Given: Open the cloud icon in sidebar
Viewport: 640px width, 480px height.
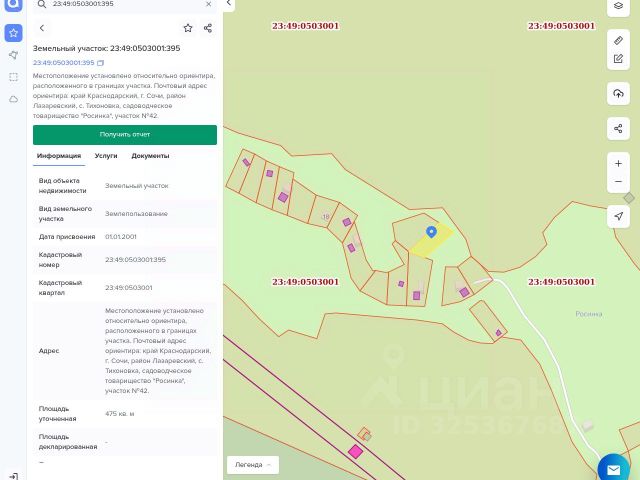Looking at the screenshot, I should coord(13,99).
